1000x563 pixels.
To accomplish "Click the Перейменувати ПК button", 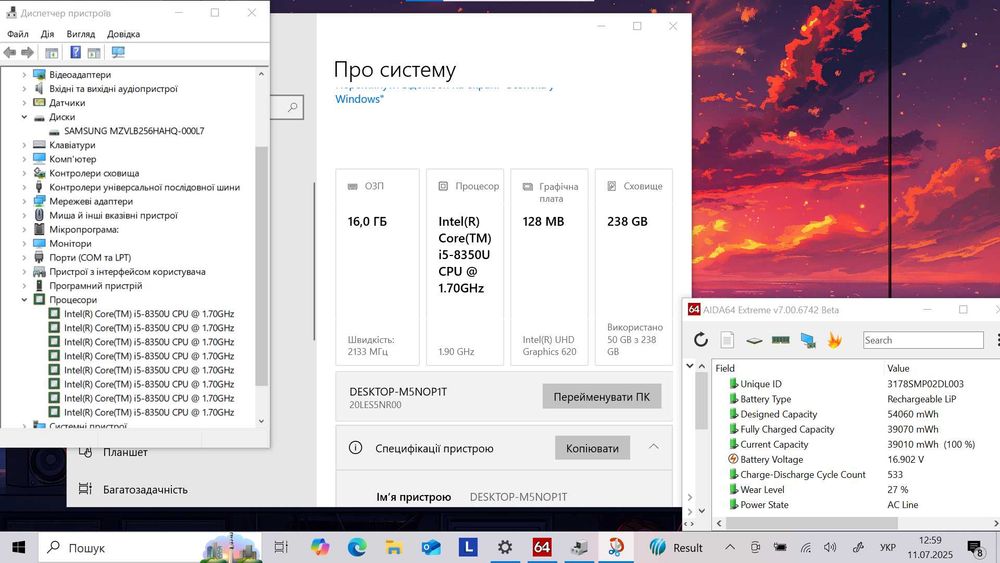I will point(601,397).
